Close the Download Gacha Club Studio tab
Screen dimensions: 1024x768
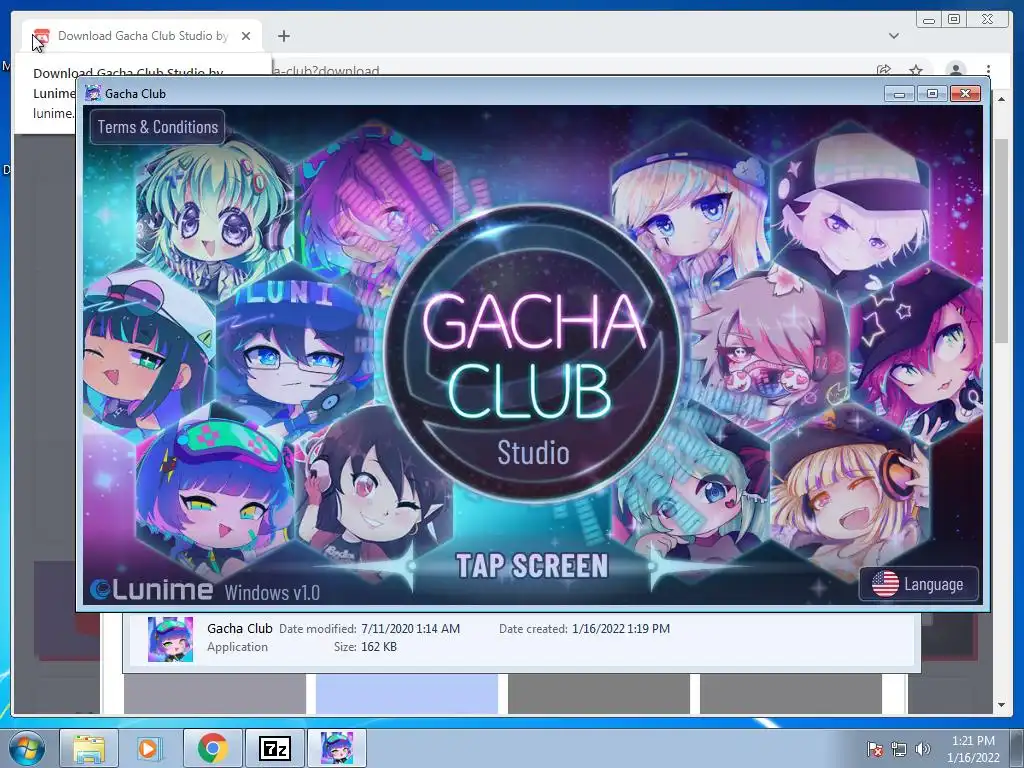[246, 36]
